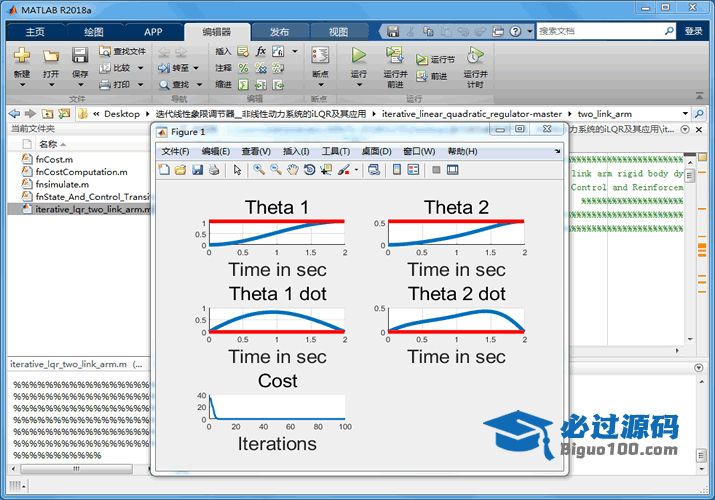The width and height of the screenshot is (715, 500).
Task: Click the help question mark icon
Action: (515, 31)
